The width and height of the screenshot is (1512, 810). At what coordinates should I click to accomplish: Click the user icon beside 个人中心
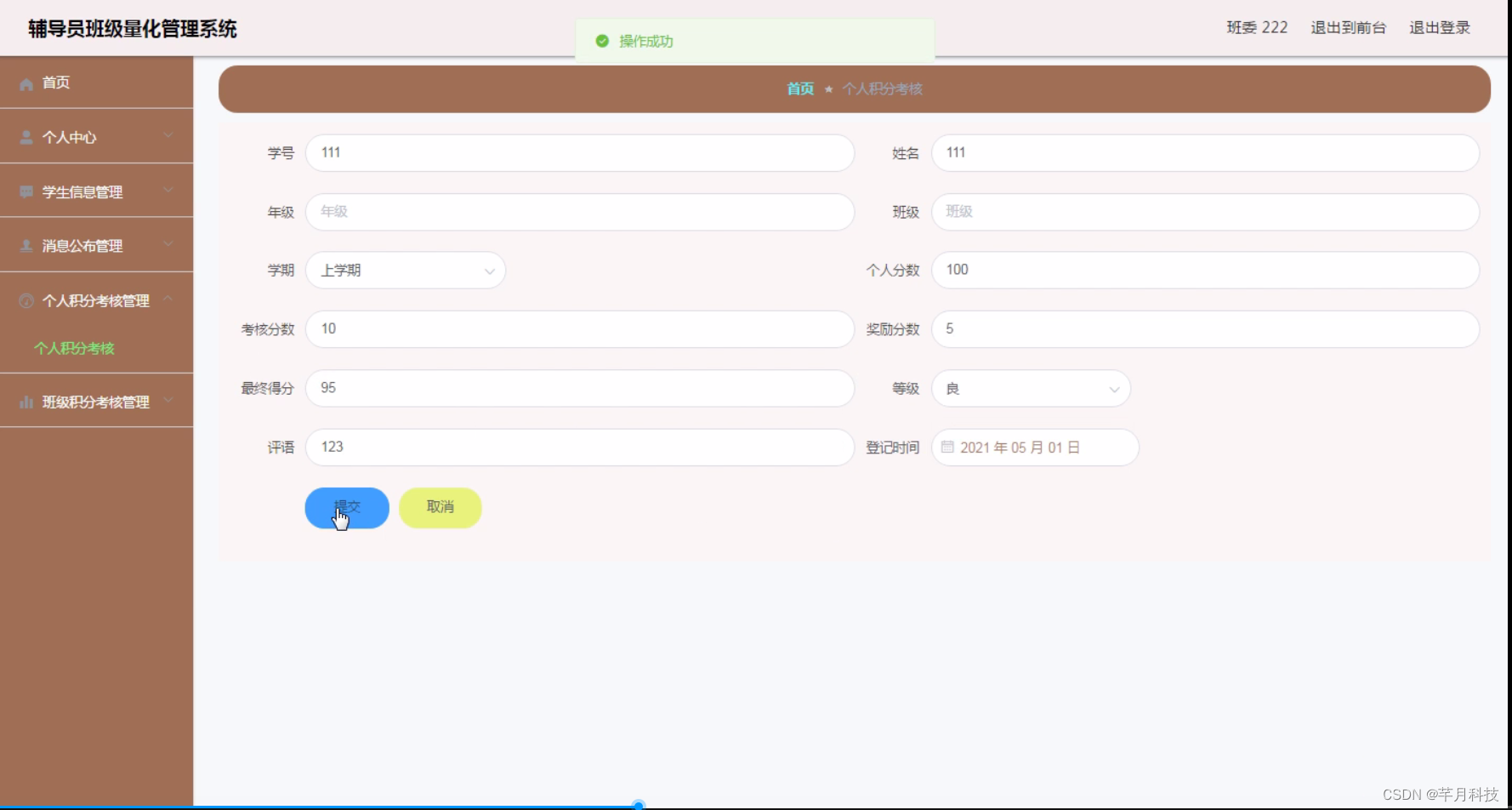[x=26, y=136]
